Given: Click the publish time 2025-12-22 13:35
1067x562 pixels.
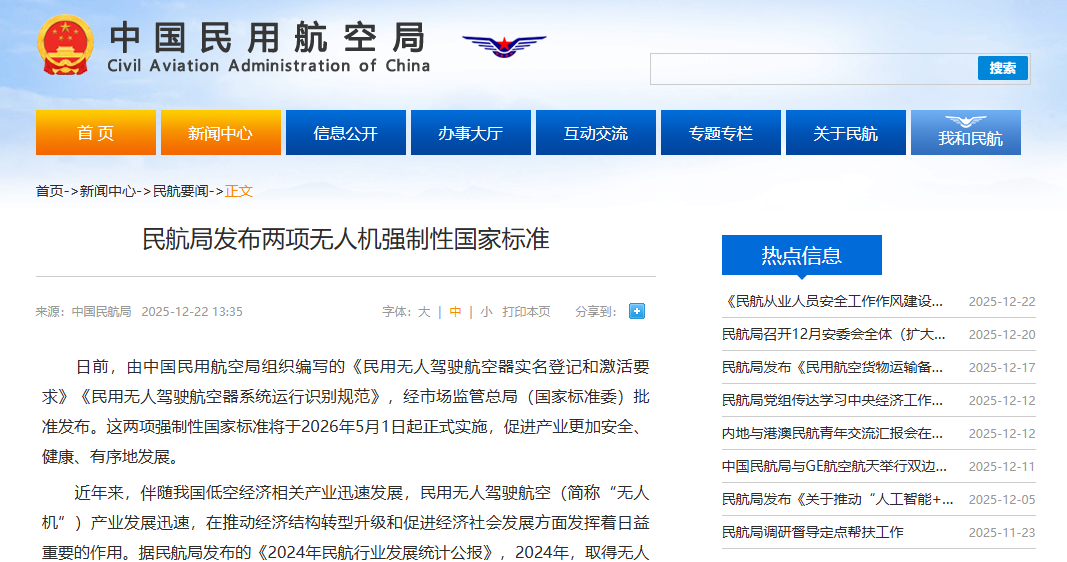Looking at the screenshot, I should coord(192,312).
